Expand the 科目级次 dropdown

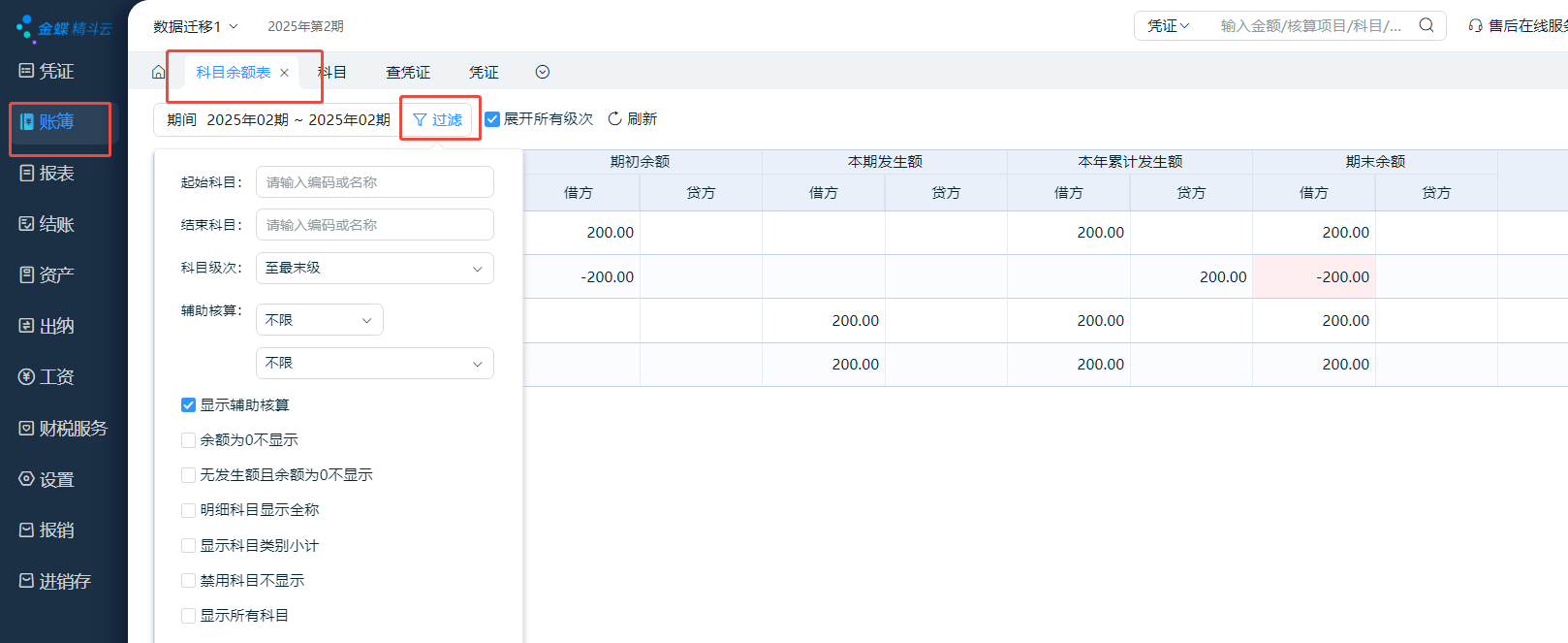[374, 268]
